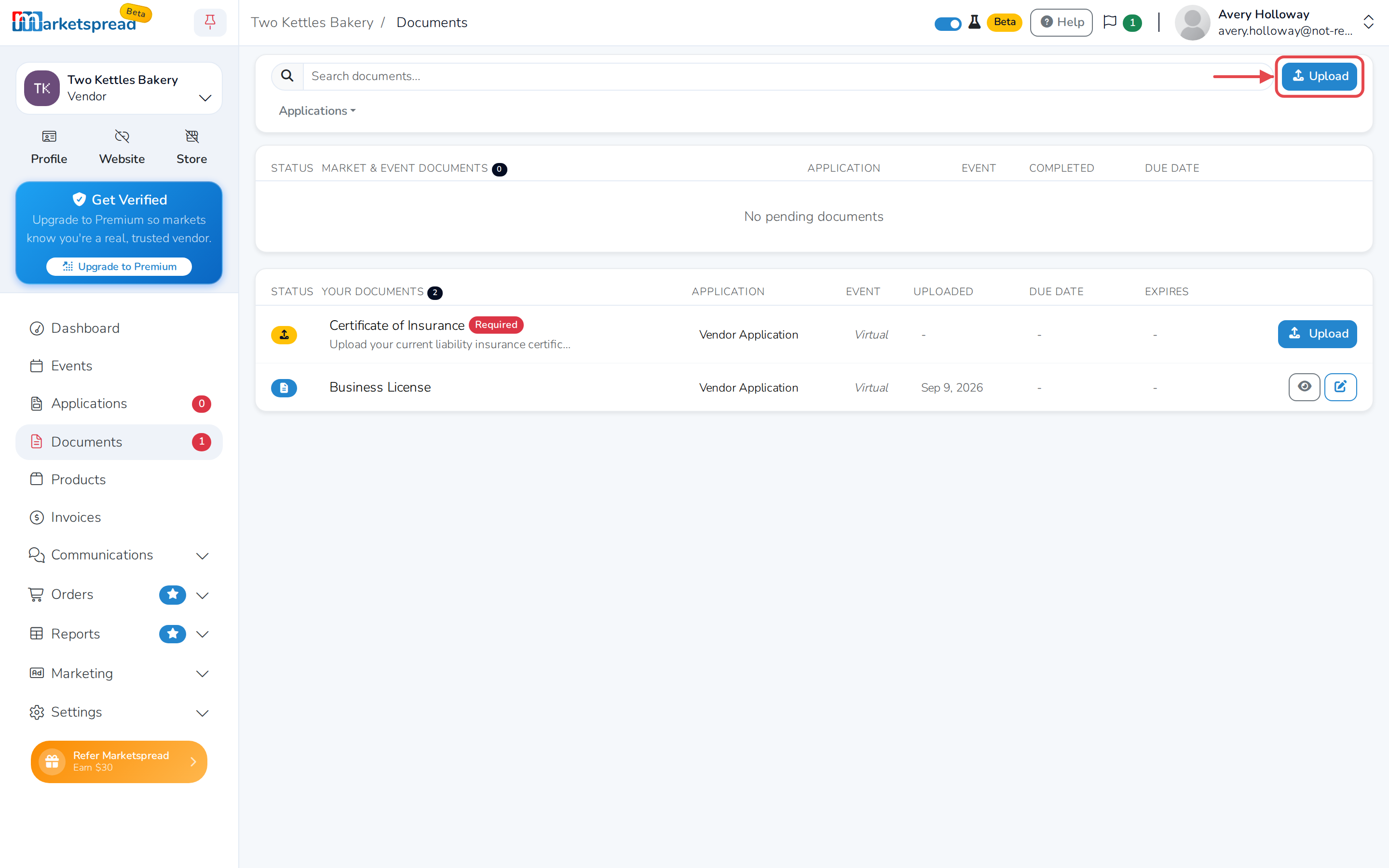The image size is (1389, 868).
Task: Click the Reports premium star badge
Action: 172,634
